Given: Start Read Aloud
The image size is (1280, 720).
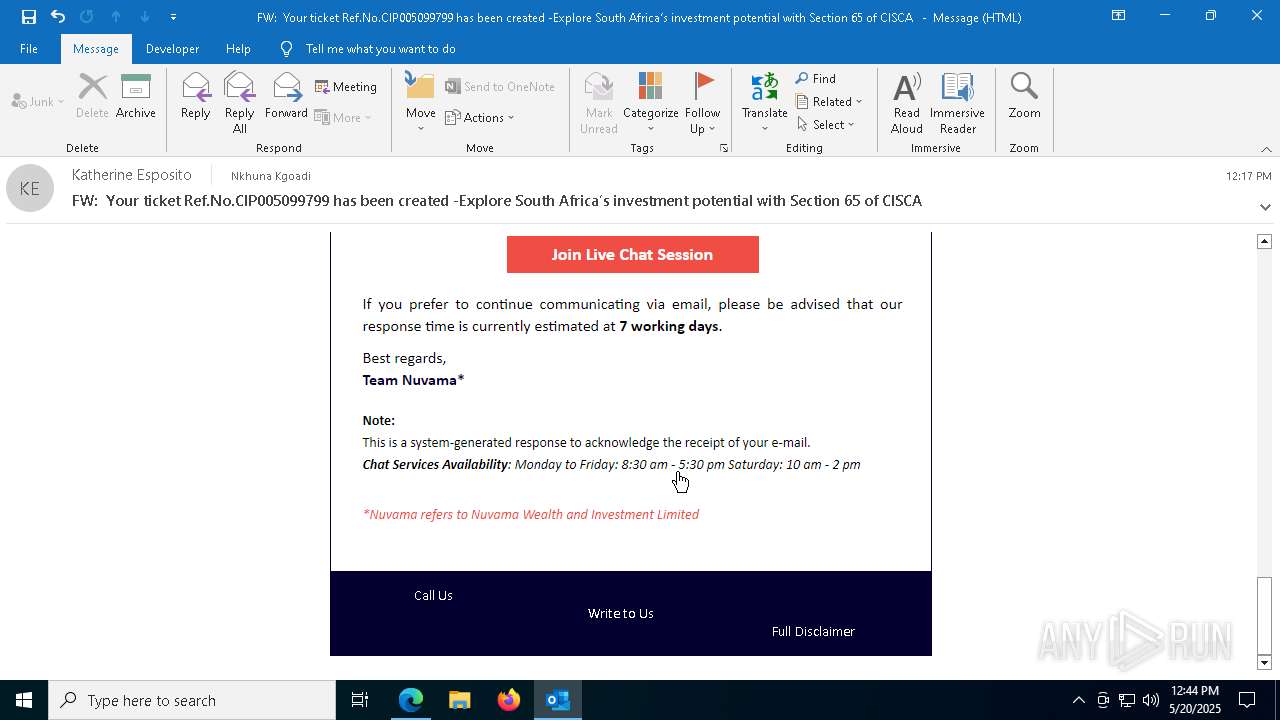Looking at the screenshot, I should [x=907, y=103].
